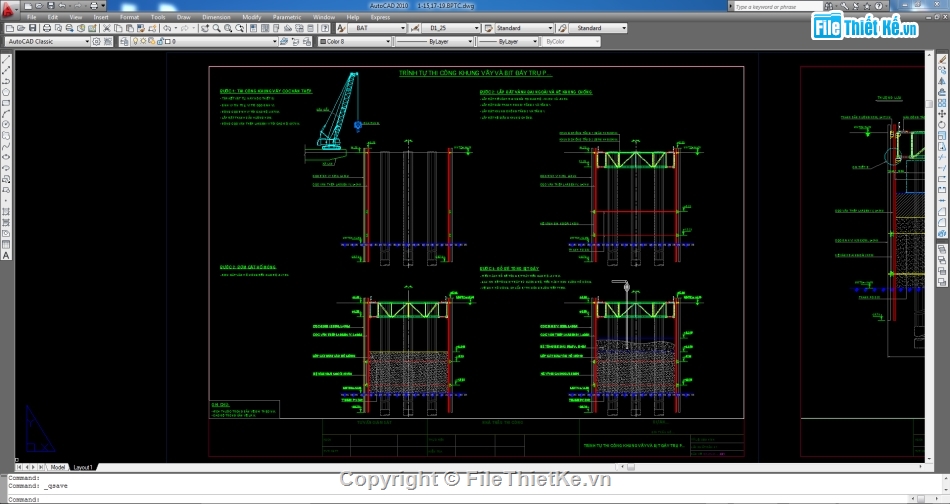Click Save icon in standard toolbar

pos(32,28)
